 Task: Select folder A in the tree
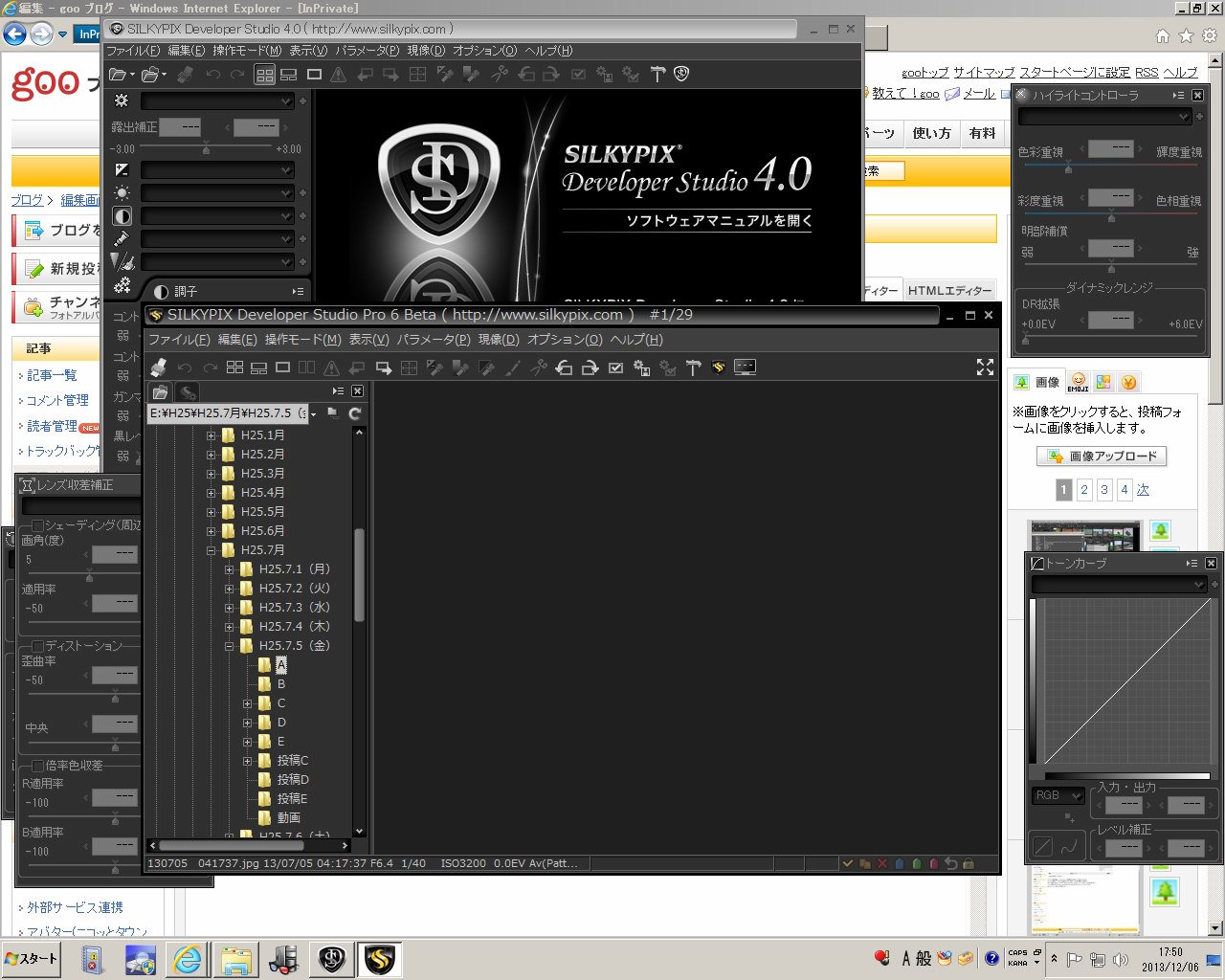[x=281, y=665]
